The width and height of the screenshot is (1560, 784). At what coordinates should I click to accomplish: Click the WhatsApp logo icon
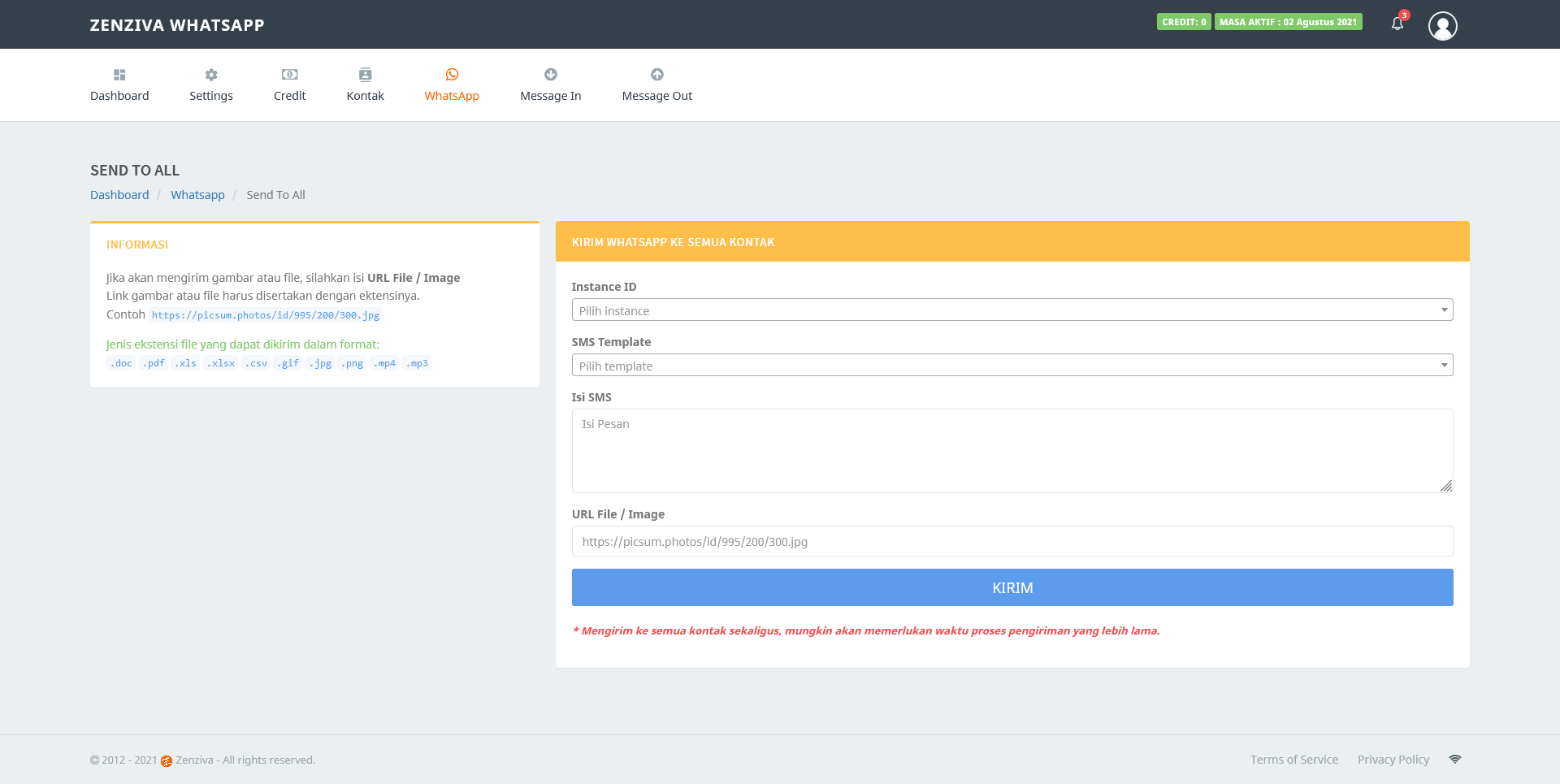[x=452, y=75]
